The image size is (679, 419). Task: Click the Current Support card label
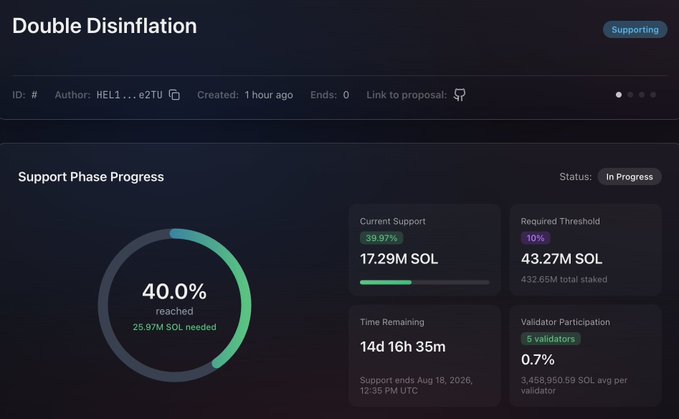tap(392, 221)
